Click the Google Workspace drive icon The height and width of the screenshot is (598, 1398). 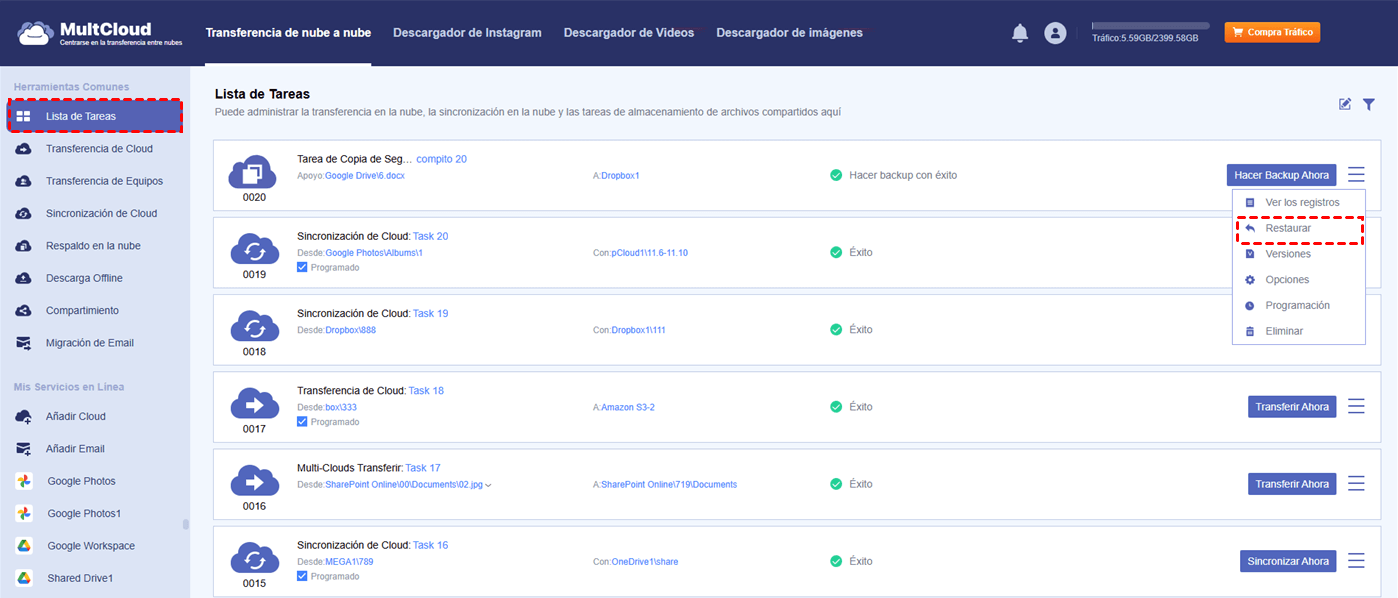click(x=24, y=546)
